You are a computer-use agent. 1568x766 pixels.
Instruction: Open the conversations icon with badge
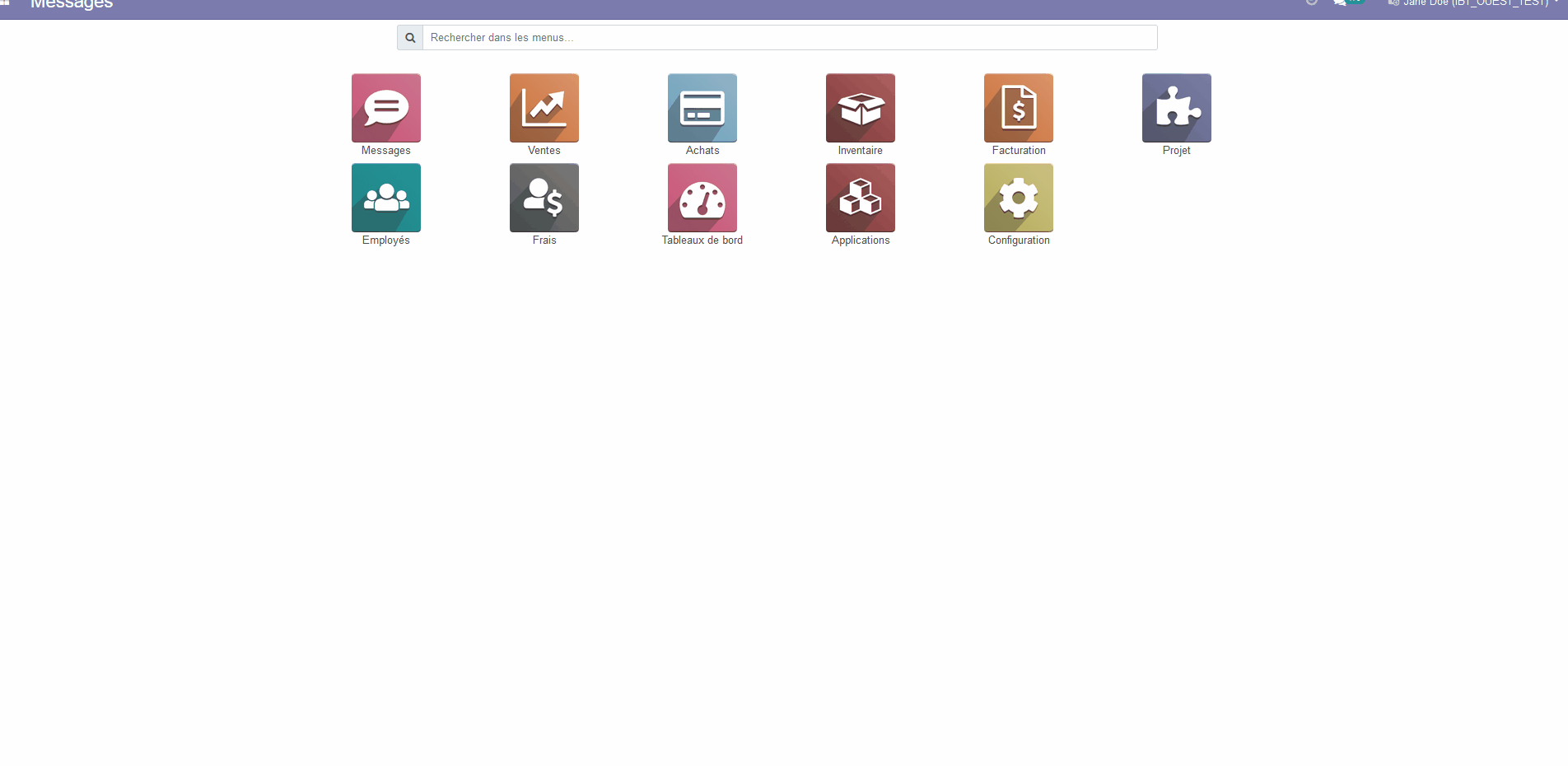point(1342,2)
